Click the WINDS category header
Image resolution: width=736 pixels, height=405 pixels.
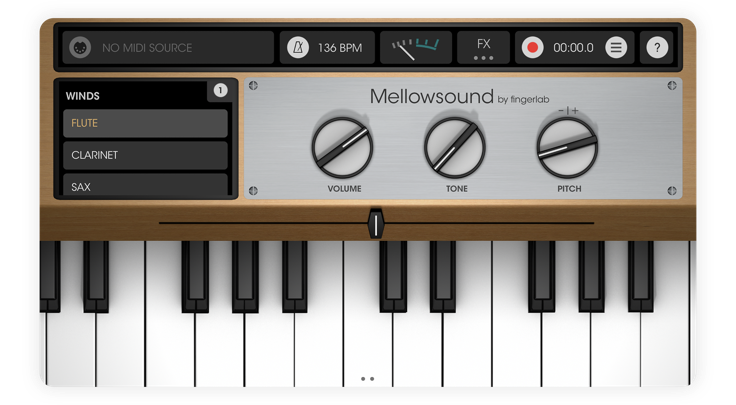click(83, 96)
